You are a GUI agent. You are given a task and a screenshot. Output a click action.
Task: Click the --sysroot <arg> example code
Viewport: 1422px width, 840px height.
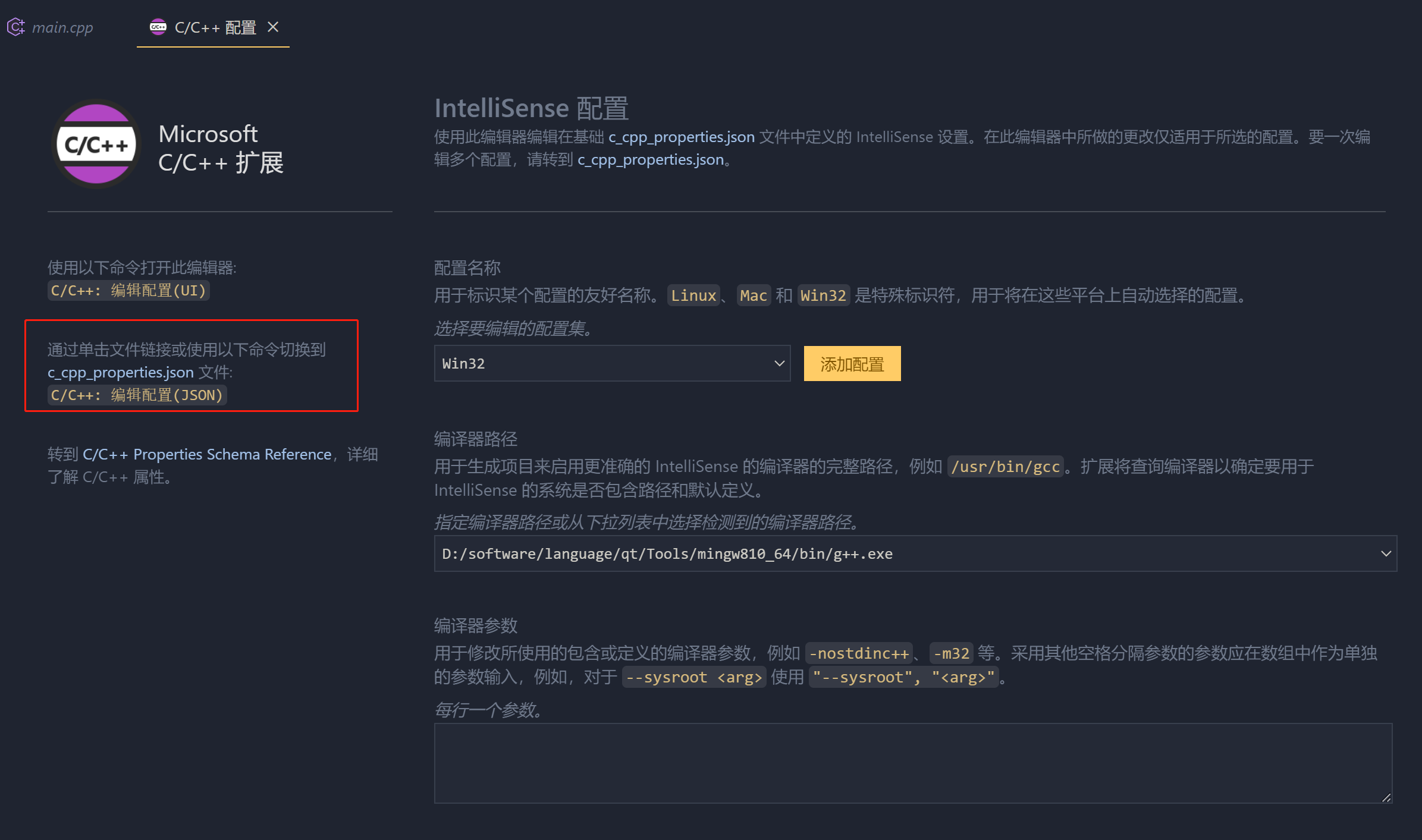(x=694, y=677)
